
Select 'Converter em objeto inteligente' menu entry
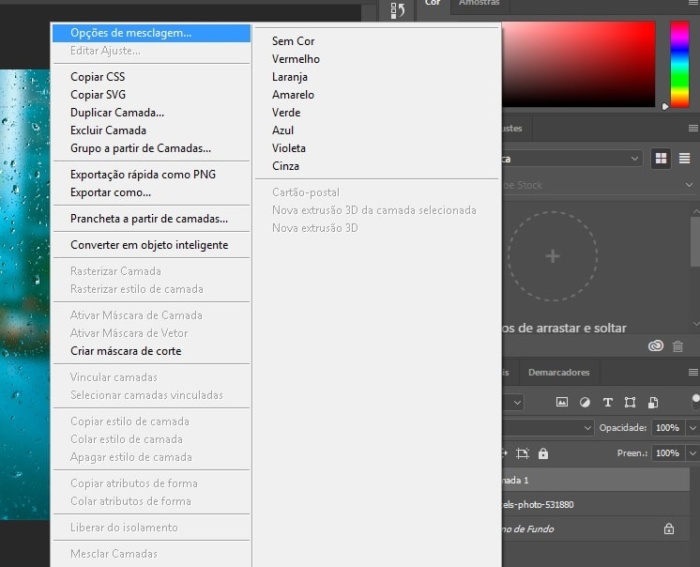tap(149, 245)
